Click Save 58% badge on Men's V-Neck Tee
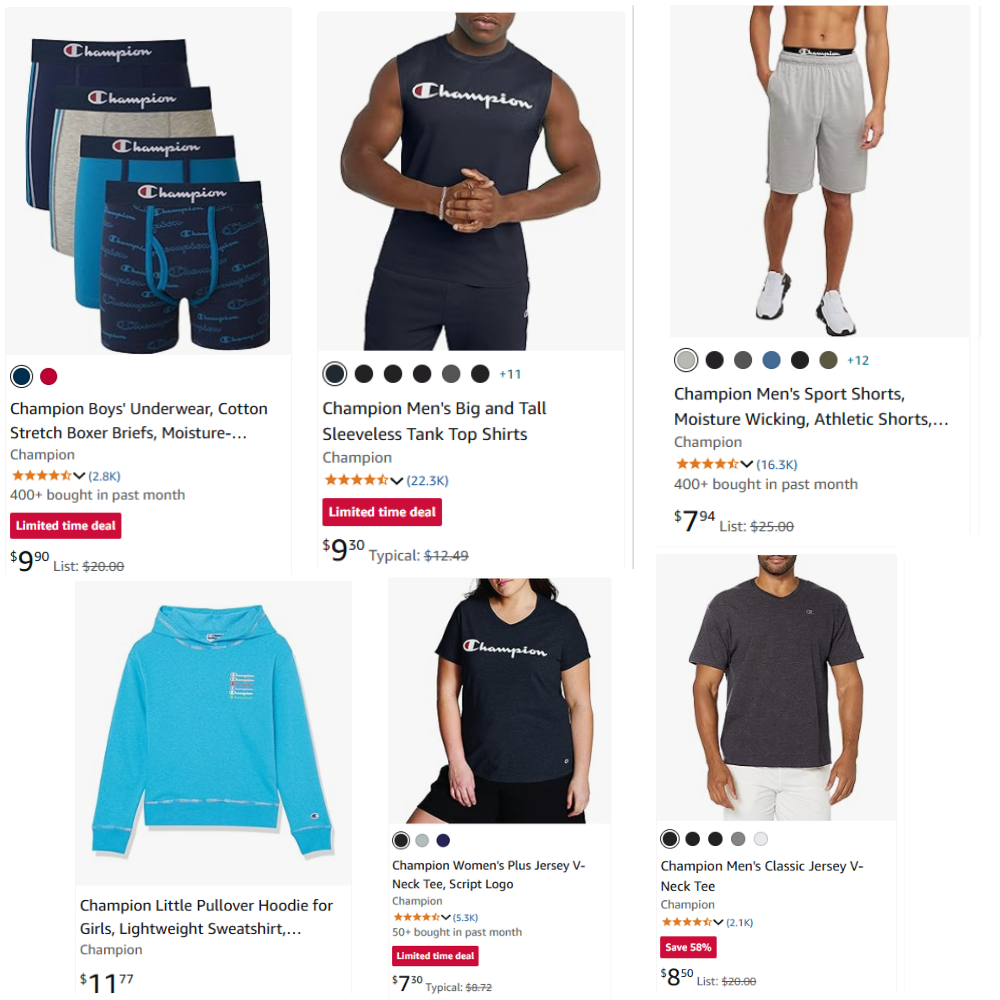 click(688, 947)
